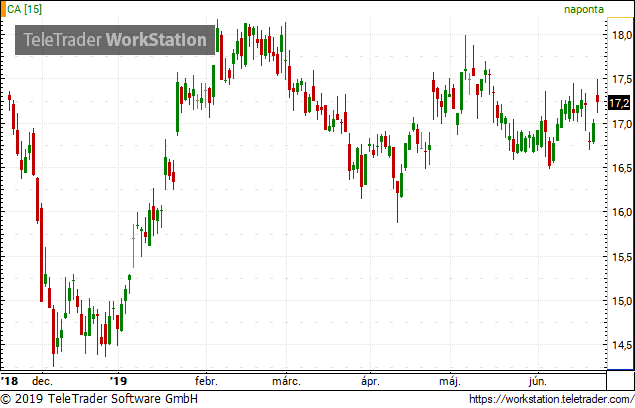This screenshot has width=635, height=408.
Task: Click the '19 year label on time axis
Action: [118, 381]
